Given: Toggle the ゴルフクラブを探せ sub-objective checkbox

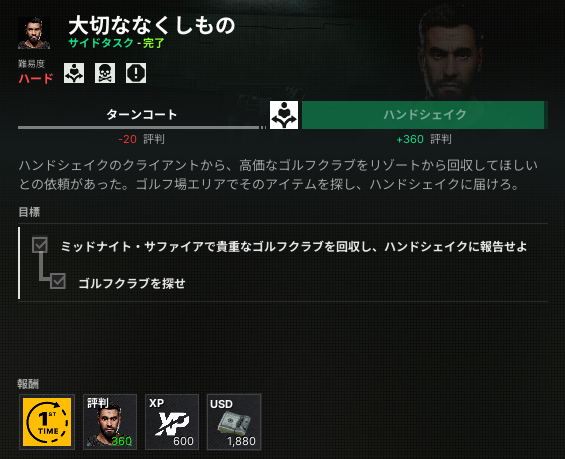Looking at the screenshot, I should pyautogui.click(x=58, y=281).
